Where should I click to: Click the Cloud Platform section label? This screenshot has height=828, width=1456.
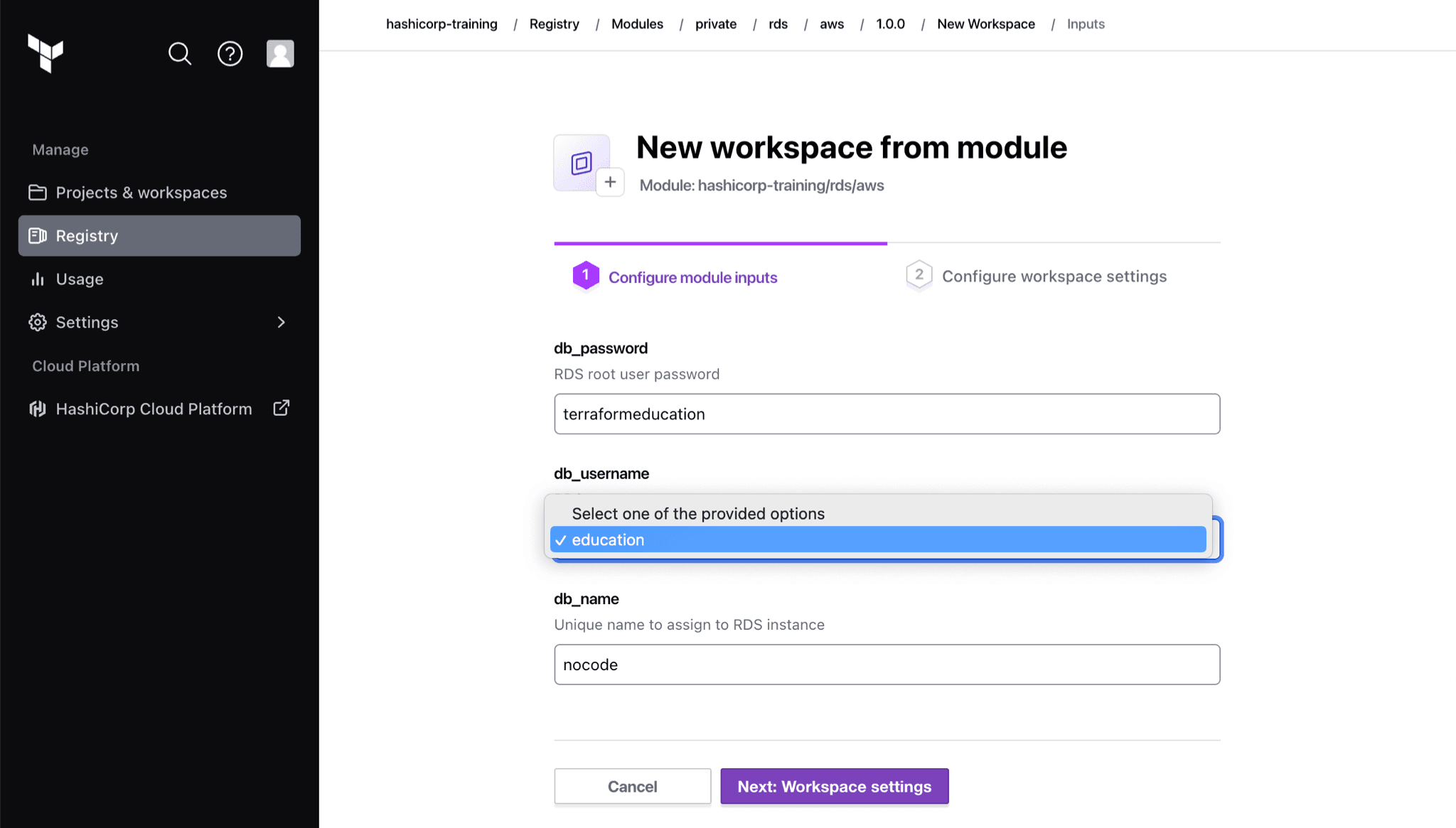click(86, 366)
